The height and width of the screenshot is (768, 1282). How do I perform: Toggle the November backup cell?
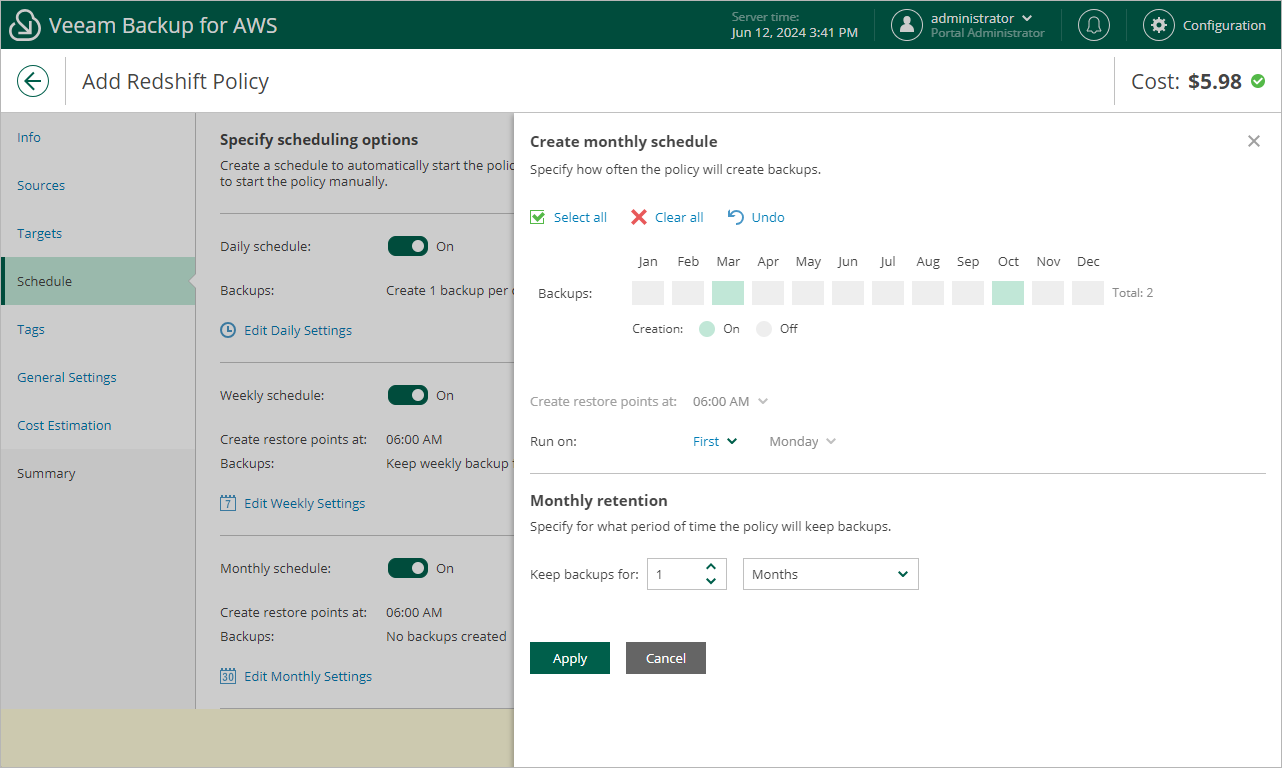[x=1048, y=293]
